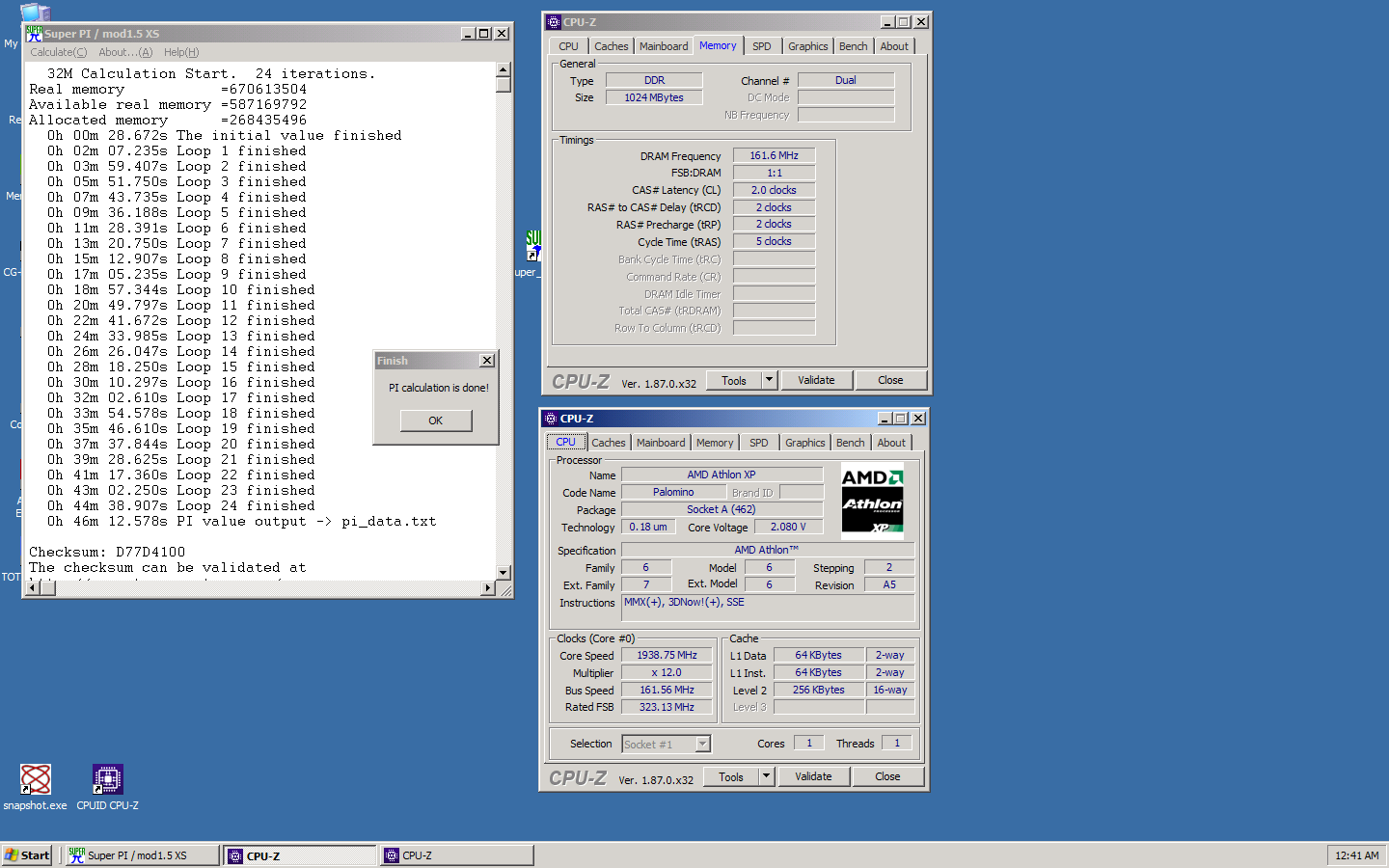Click Super PI vertical scrollbar down arrow
Screen dimensions: 1389x868
[x=504, y=572]
